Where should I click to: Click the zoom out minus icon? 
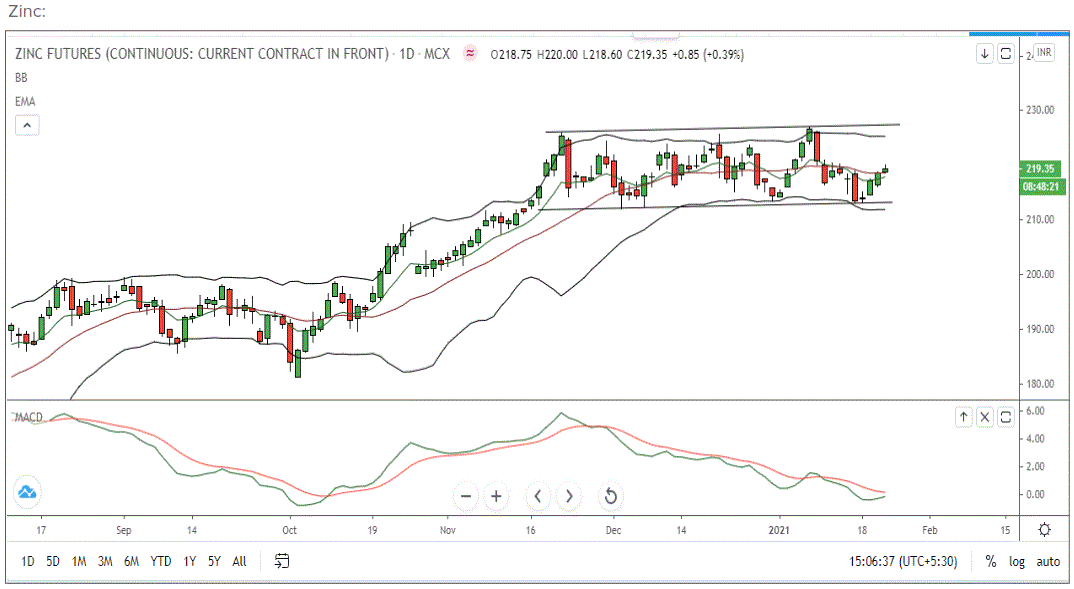(466, 496)
